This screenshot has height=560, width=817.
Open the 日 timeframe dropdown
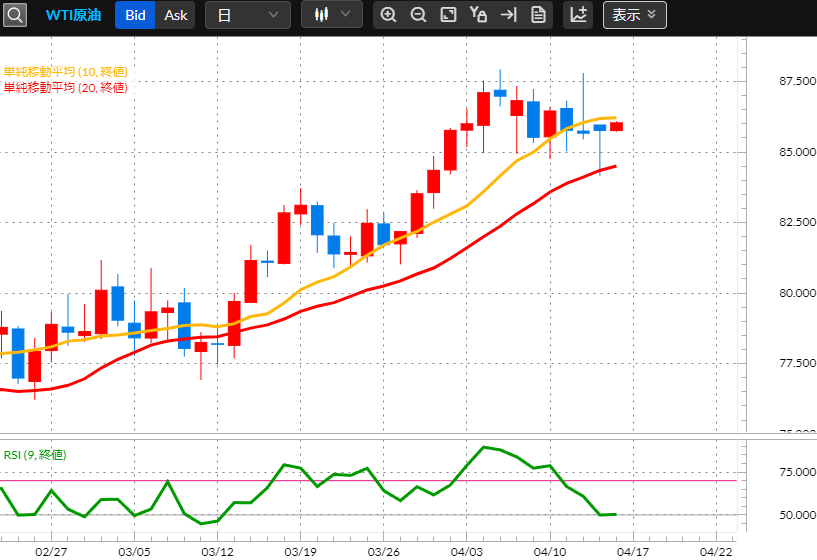248,15
